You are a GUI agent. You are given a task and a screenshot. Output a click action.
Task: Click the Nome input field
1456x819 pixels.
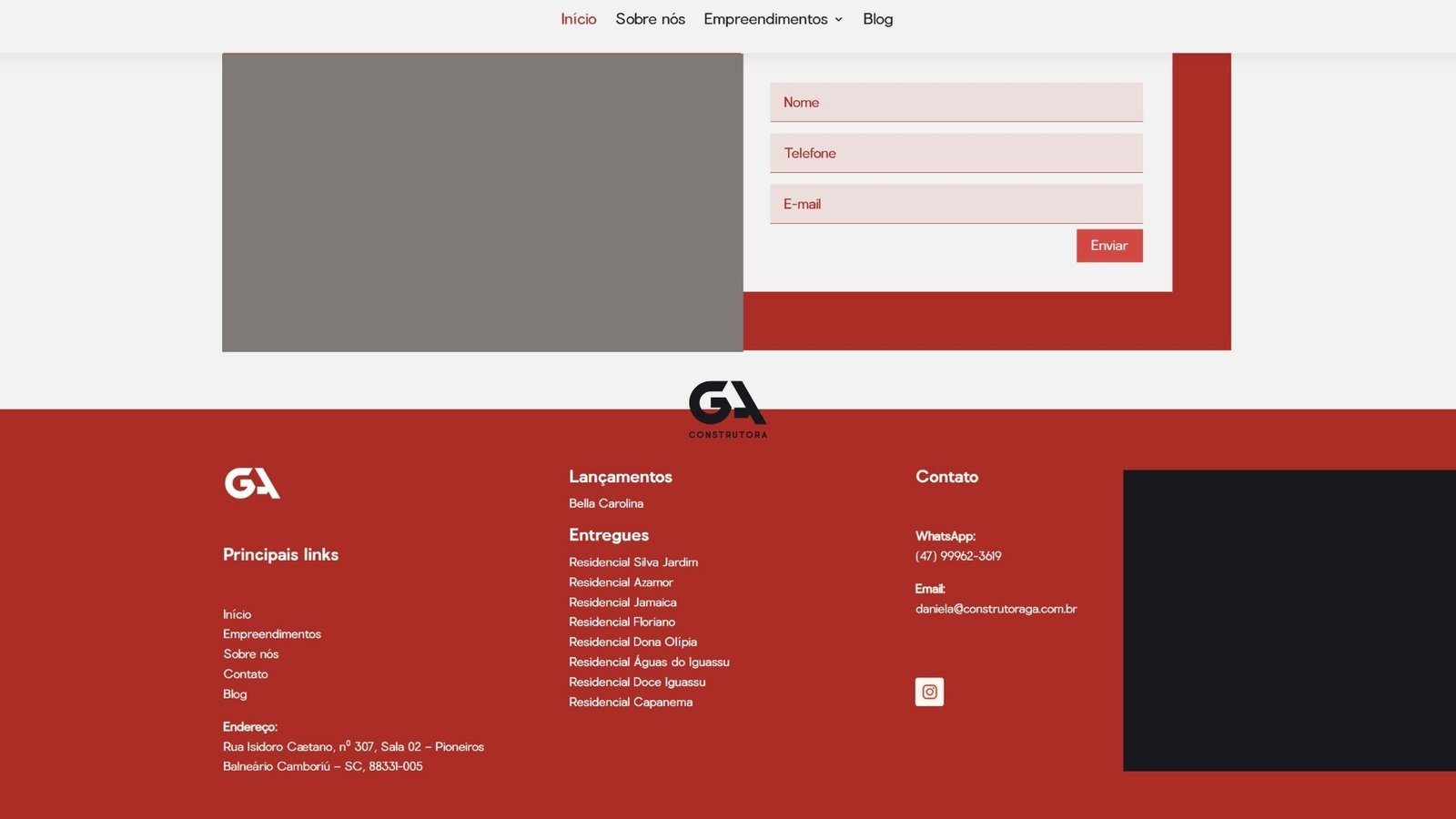click(x=956, y=102)
